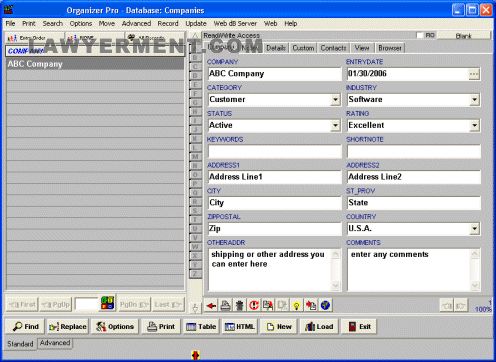Select ABC Company row in left list
496x362 pixels.
coord(95,64)
